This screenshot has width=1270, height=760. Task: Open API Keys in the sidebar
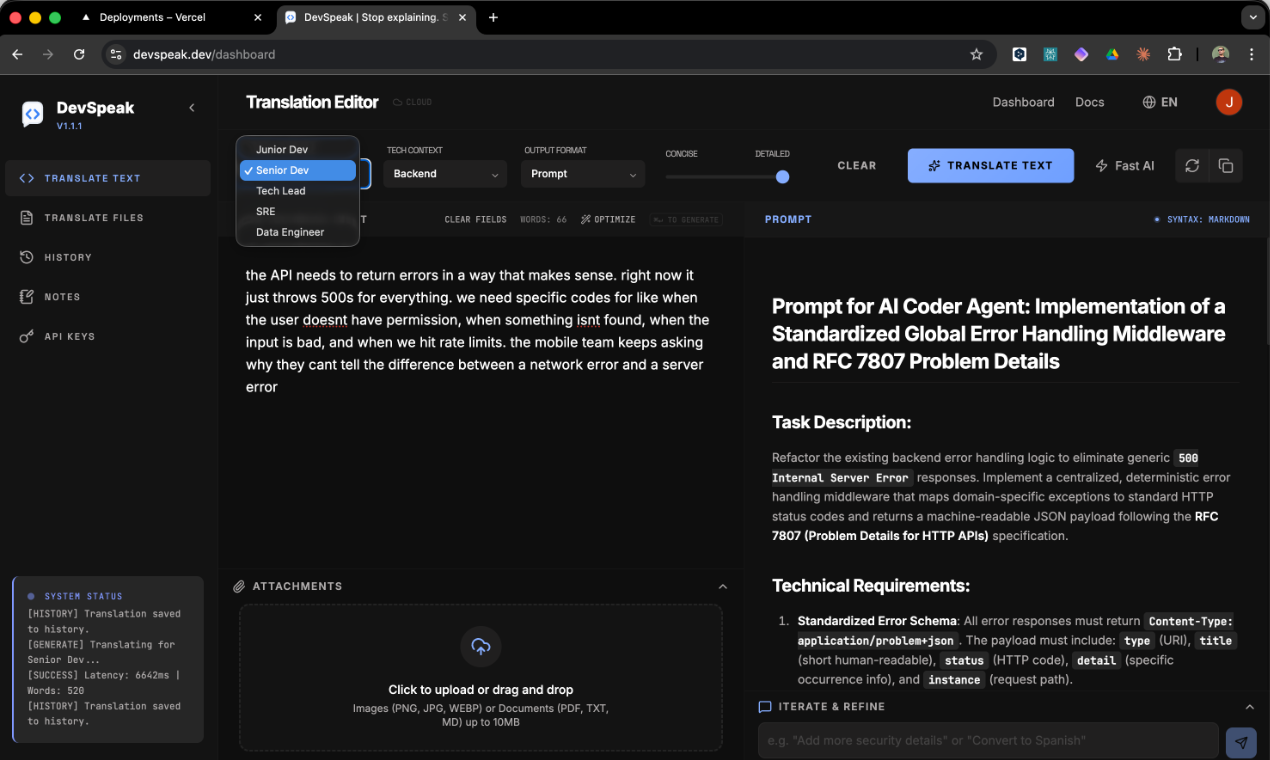tap(108, 336)
